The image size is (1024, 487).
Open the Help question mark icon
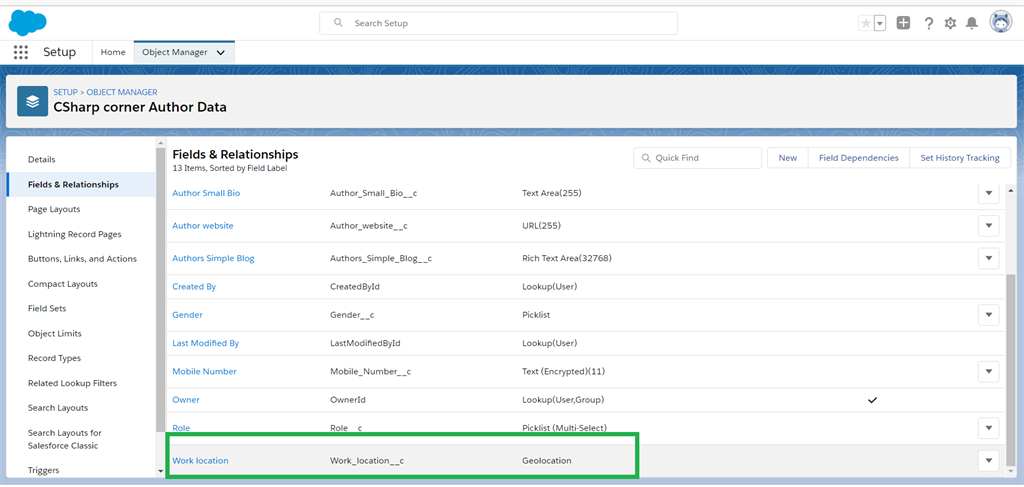pos(929,24)
